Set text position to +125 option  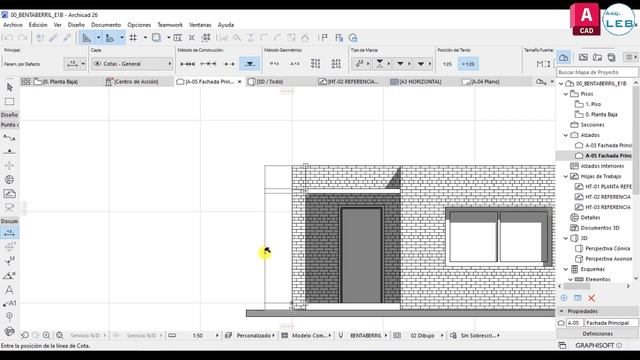(x=468, y=64)
